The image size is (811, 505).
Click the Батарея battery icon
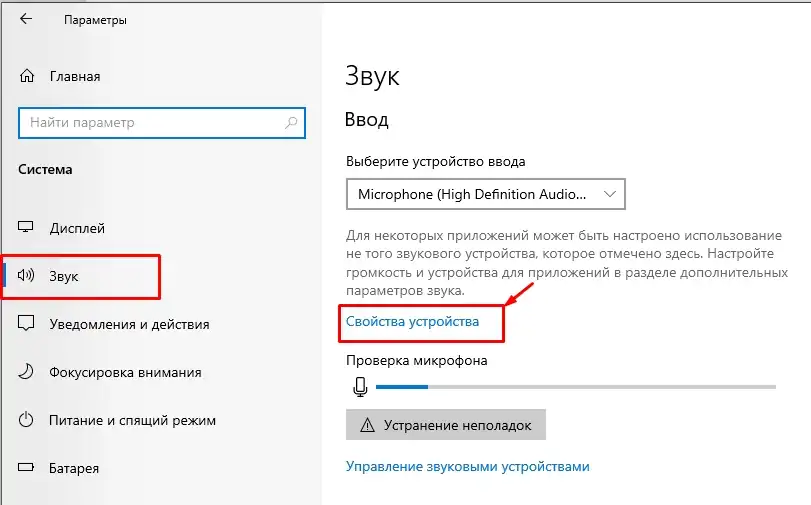(27, 468)
